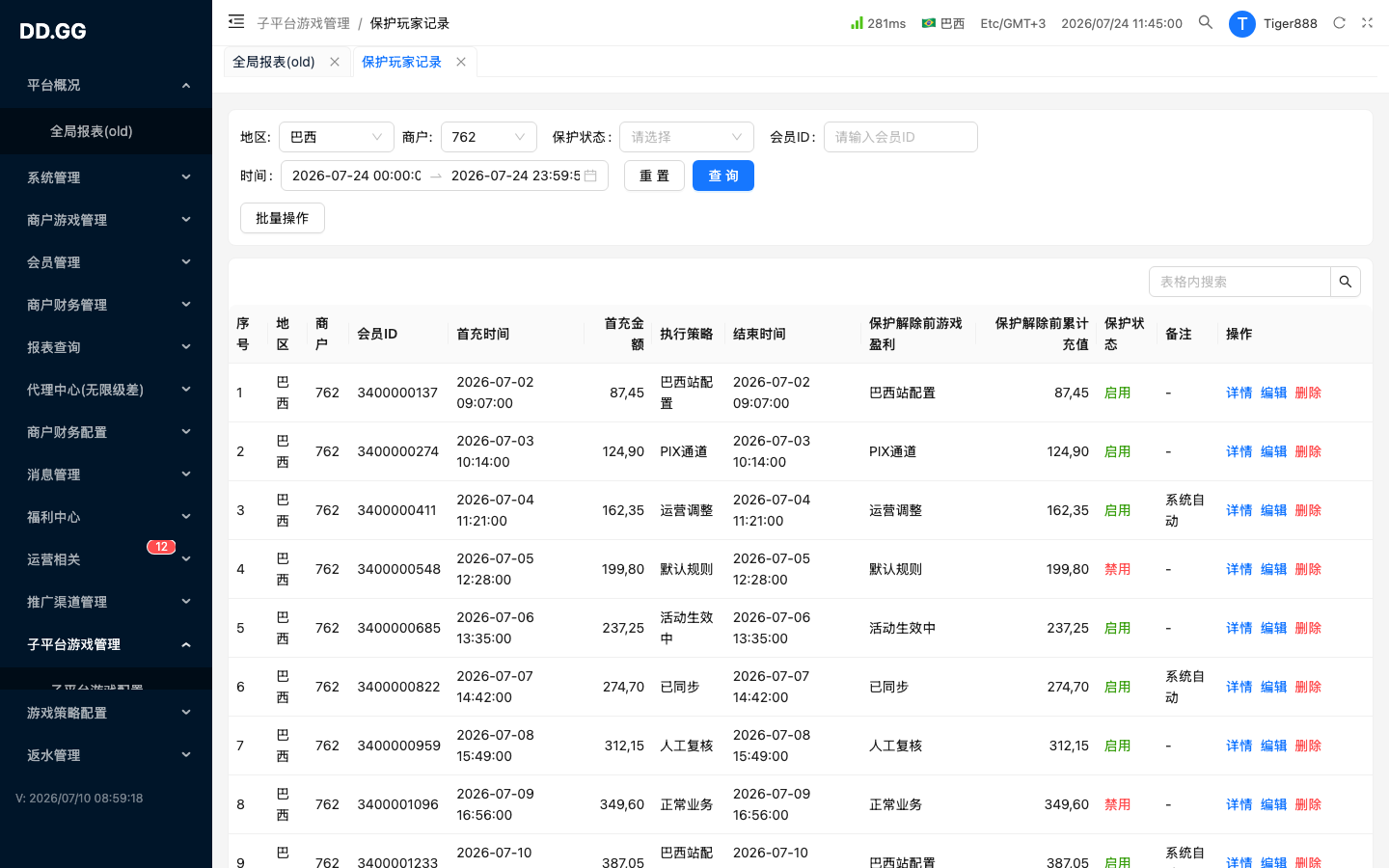1389x868 pixels.
Task: Close the 全局报表(old) tab
Action: [335, 62]
